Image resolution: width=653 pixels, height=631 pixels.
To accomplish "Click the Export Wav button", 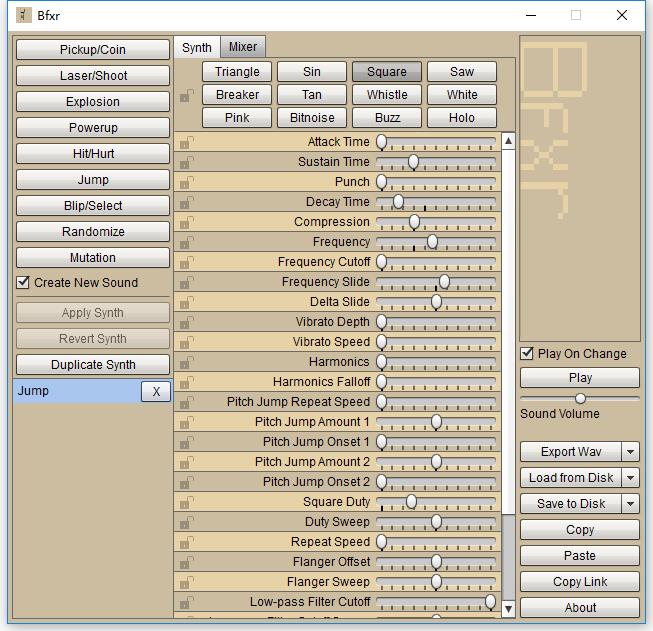I will pyautogui.click(x=571, y=452).
